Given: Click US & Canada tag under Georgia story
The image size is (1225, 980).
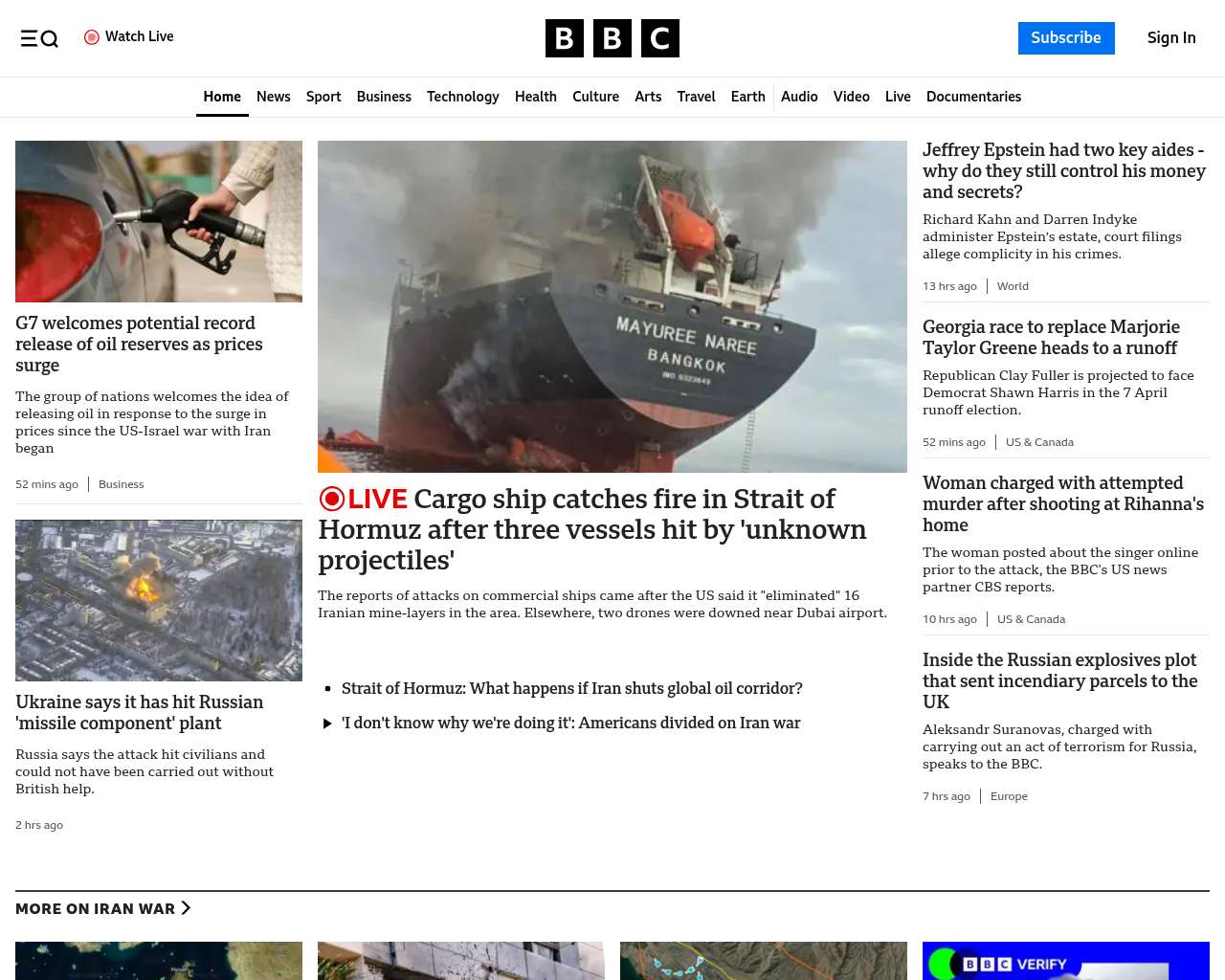Looking at the screenshot, I should pos(1039,442).
